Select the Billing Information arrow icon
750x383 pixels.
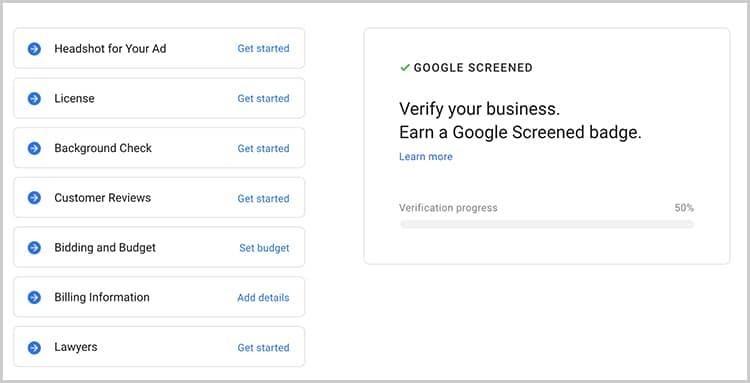tap(34, 297)
